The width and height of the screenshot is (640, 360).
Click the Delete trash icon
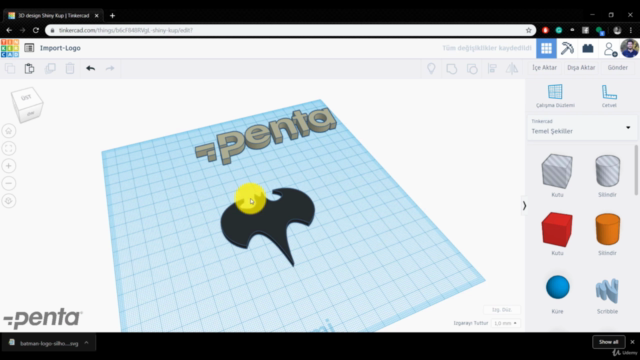70,68
